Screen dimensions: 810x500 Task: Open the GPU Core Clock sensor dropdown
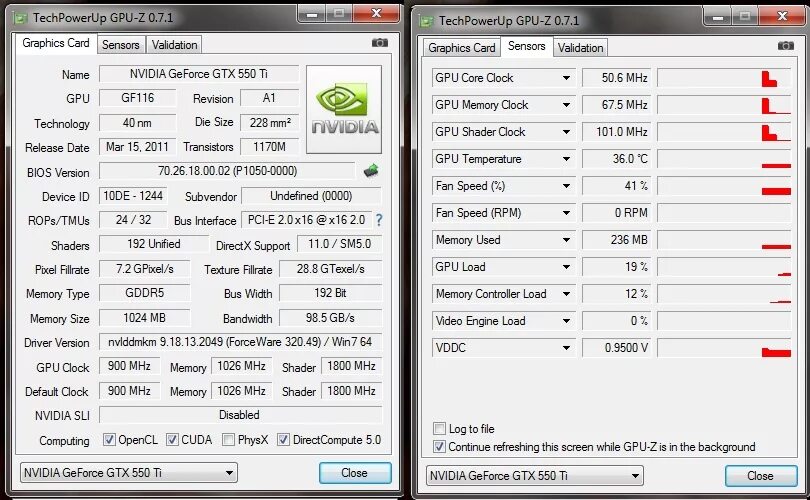coord(566,78)
